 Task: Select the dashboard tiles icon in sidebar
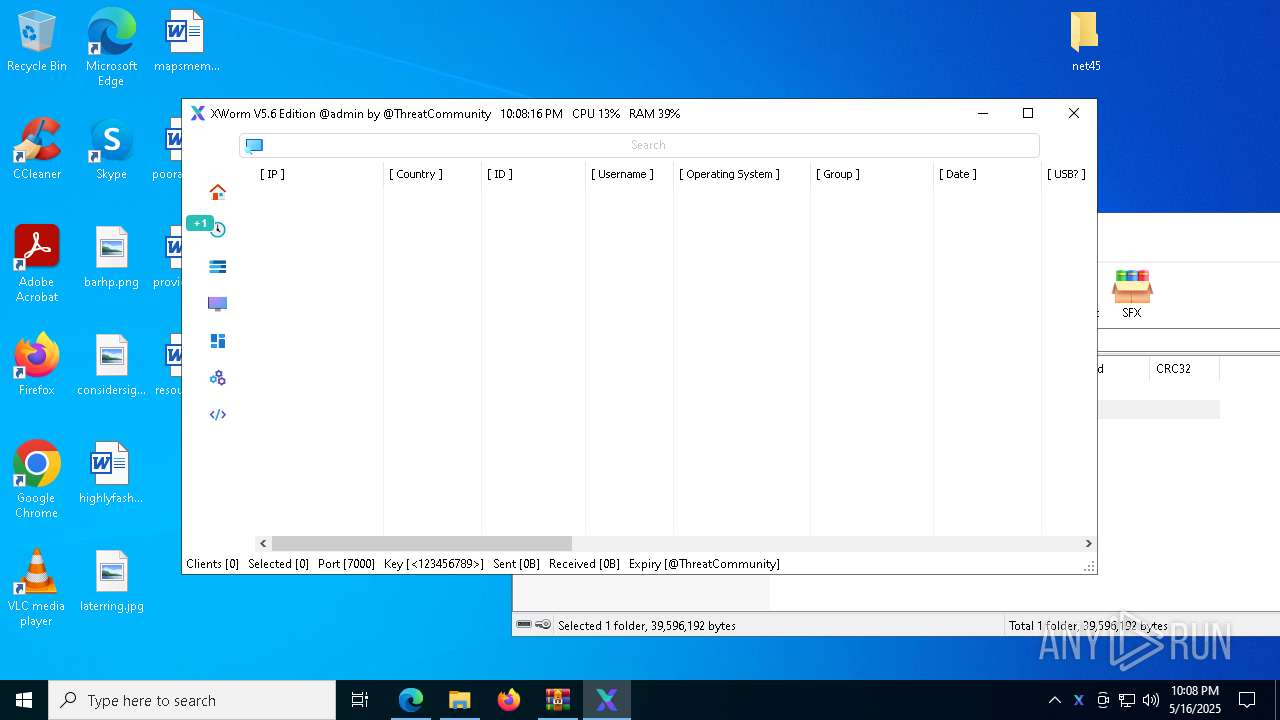(217, 341)
